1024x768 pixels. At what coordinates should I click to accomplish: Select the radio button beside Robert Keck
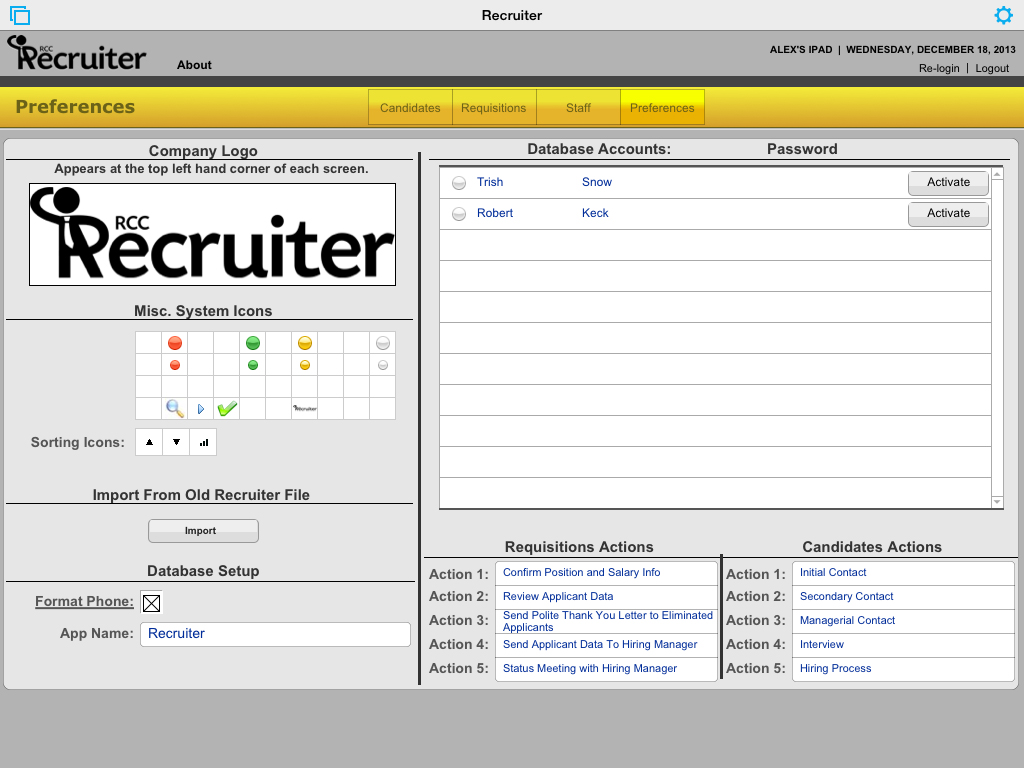[x=459, y=214]
